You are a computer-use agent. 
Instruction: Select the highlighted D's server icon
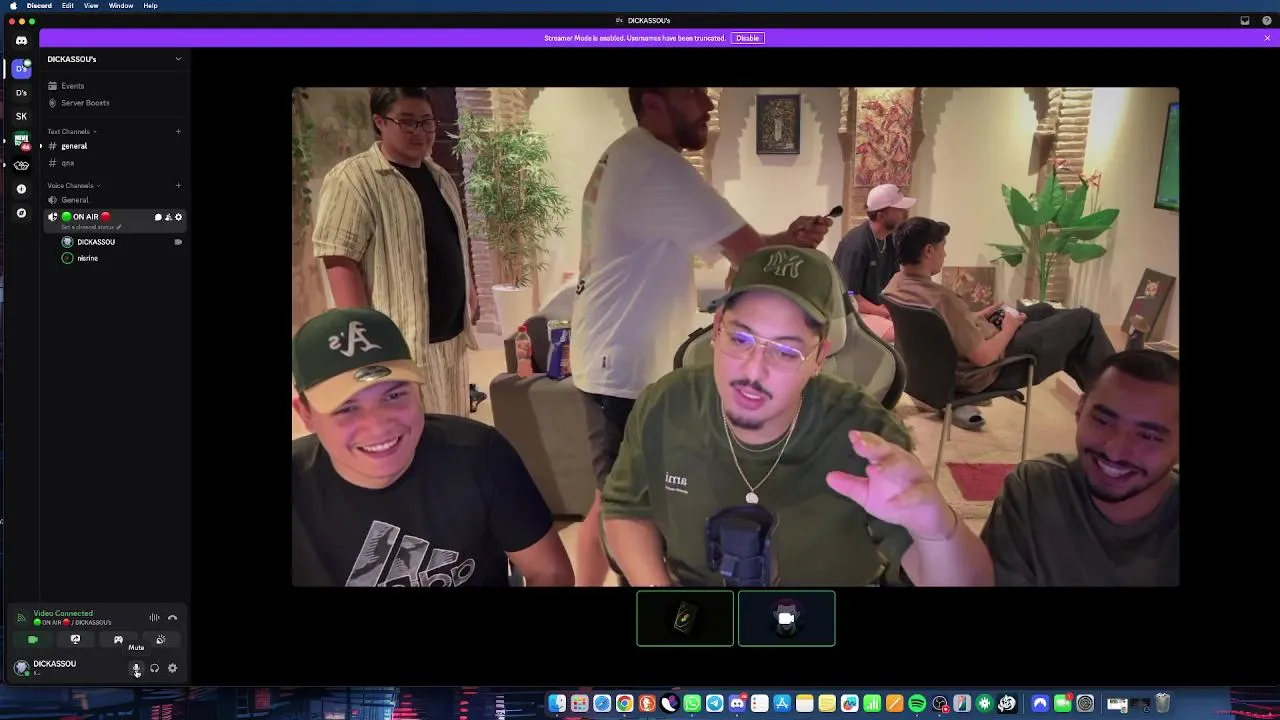[x=21, y=69]
